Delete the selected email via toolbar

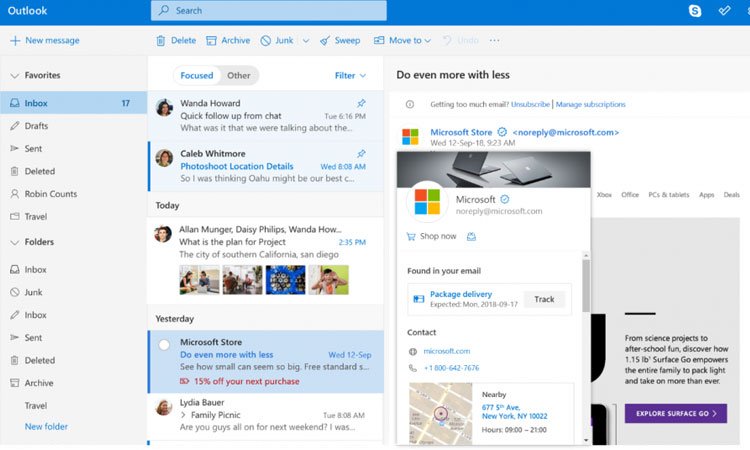tap(176, 41)
